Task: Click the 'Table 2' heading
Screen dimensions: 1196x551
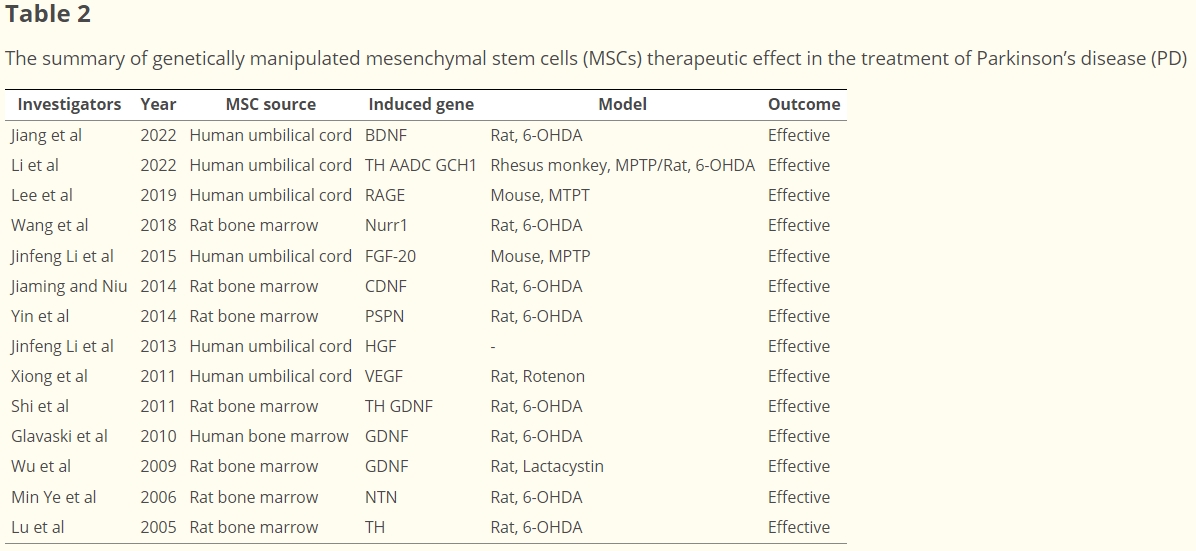Action: [48, 14]
